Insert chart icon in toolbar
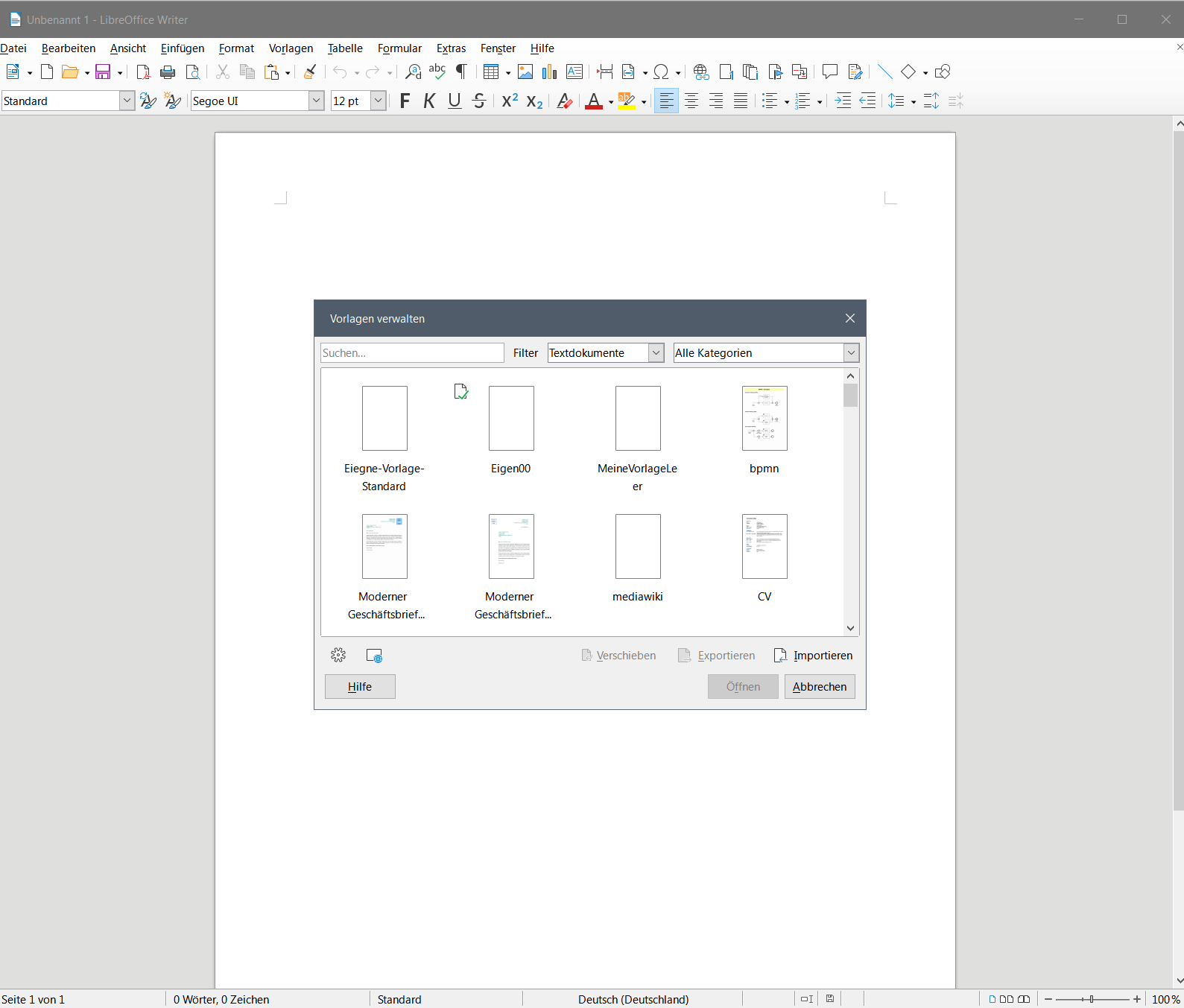 click(x=550, y=72)
